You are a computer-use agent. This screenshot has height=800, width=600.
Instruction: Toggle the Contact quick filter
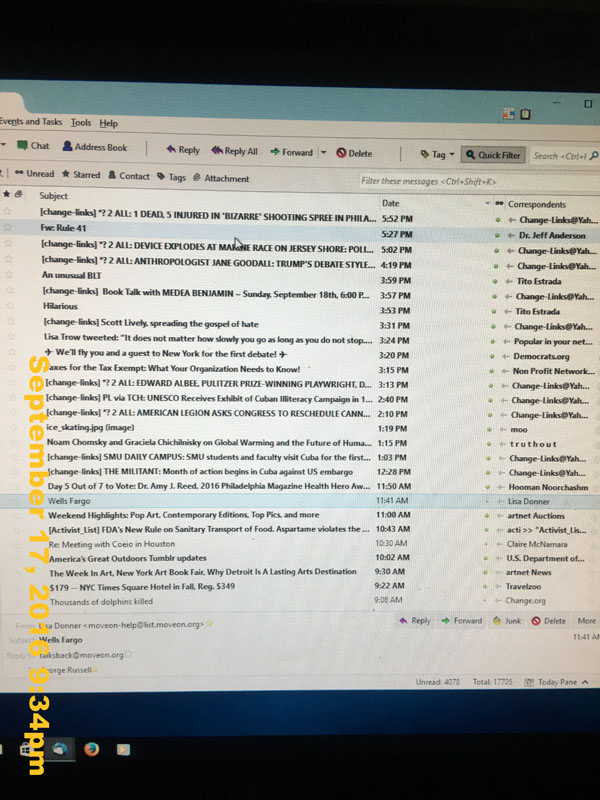click(x=129, y=176)
